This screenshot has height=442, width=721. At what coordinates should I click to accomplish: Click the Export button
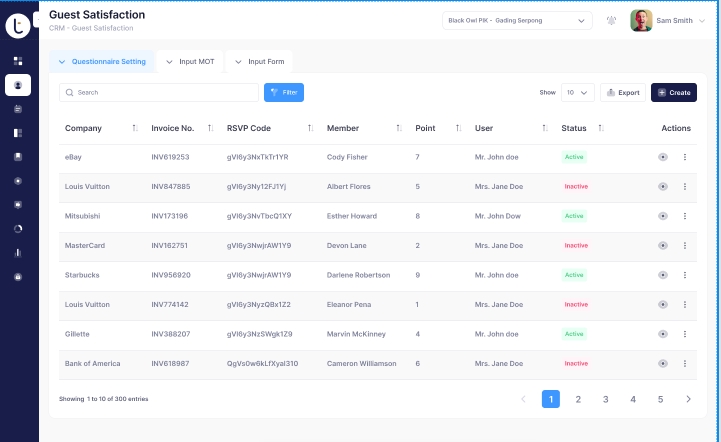(623, 92)
